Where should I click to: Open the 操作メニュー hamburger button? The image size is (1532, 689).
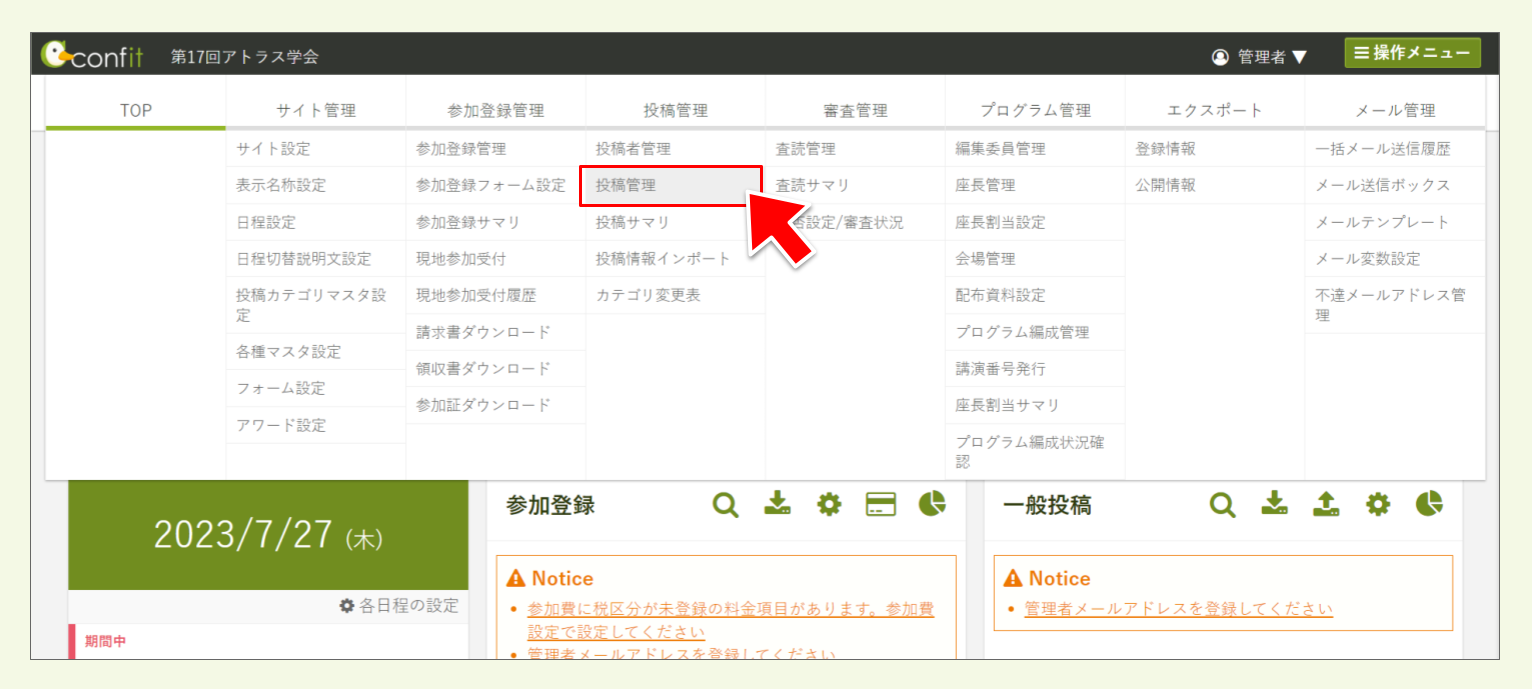1412,53
